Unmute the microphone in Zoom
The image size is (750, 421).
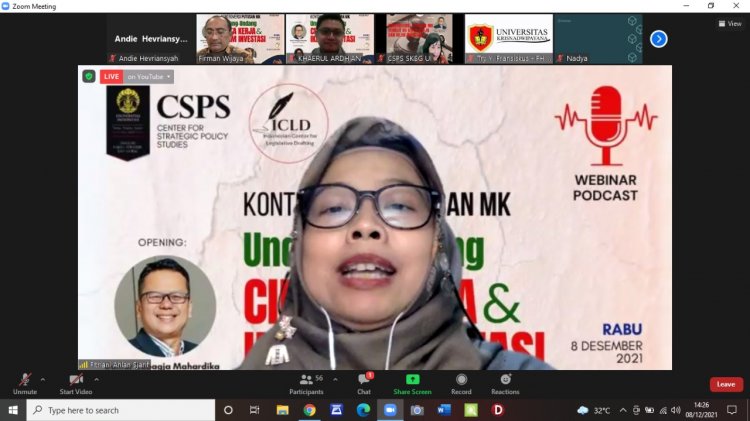[x=25, y=384]
